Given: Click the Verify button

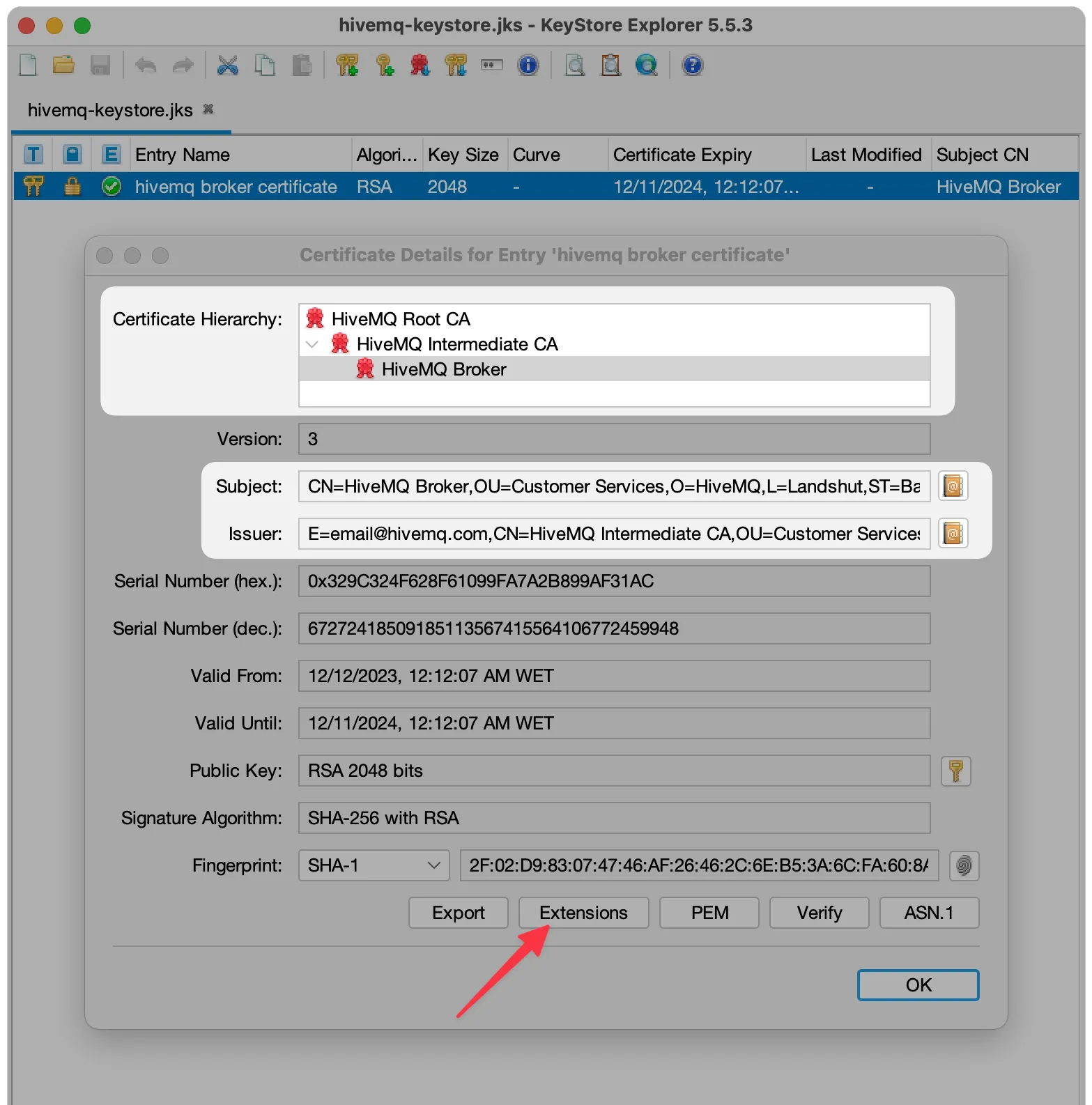Looking at the screenshot, I should (x=820, y=913).
